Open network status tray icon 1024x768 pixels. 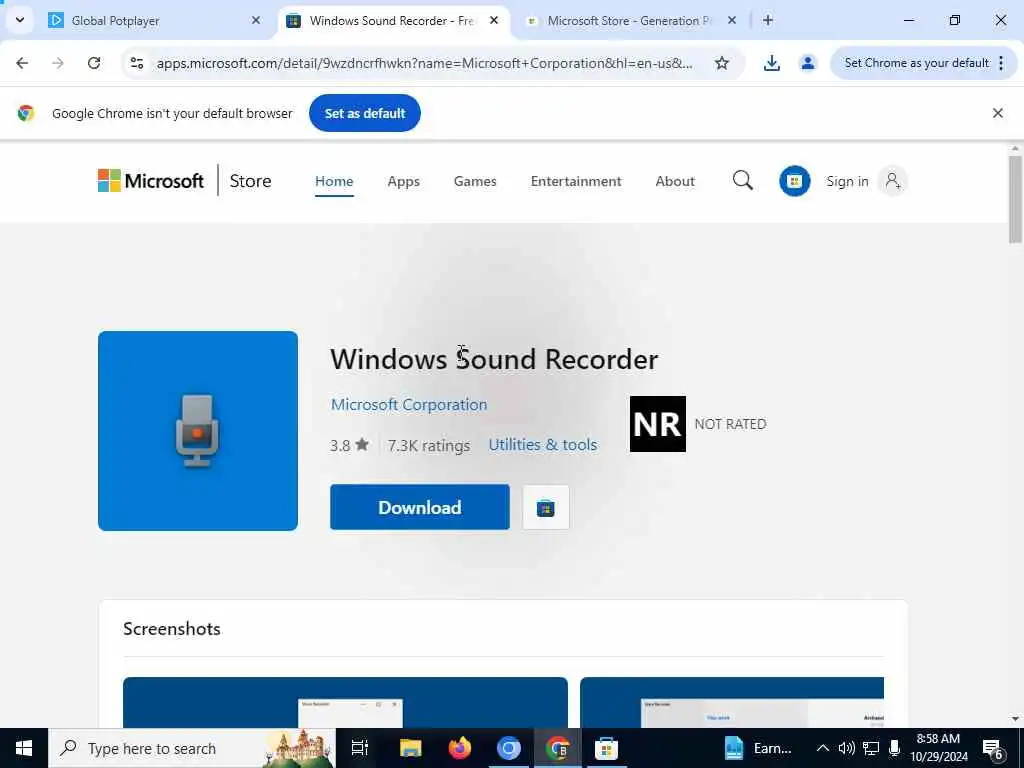tap(871, 748)
